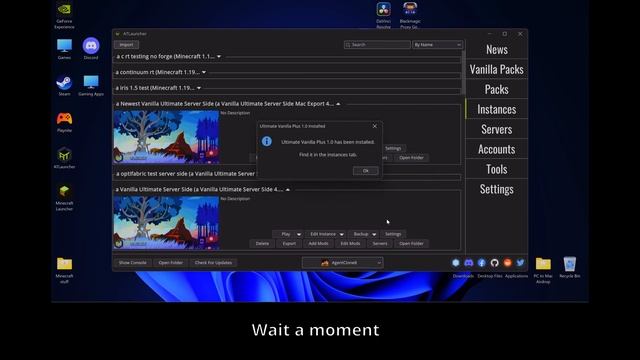Click the Show Console button
The width and height of the screenshot is (640, 360).
point(132,263)
